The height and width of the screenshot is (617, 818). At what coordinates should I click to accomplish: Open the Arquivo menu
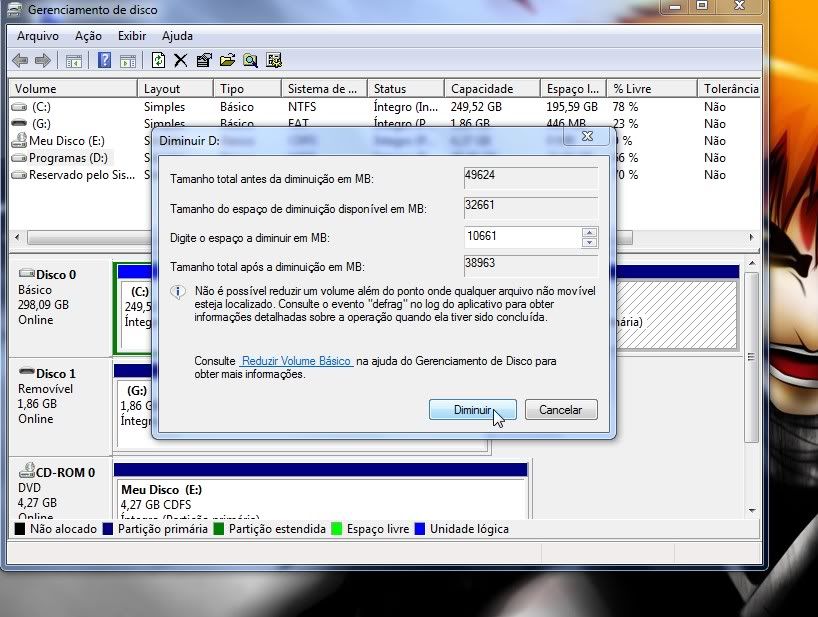coord(38,36)
